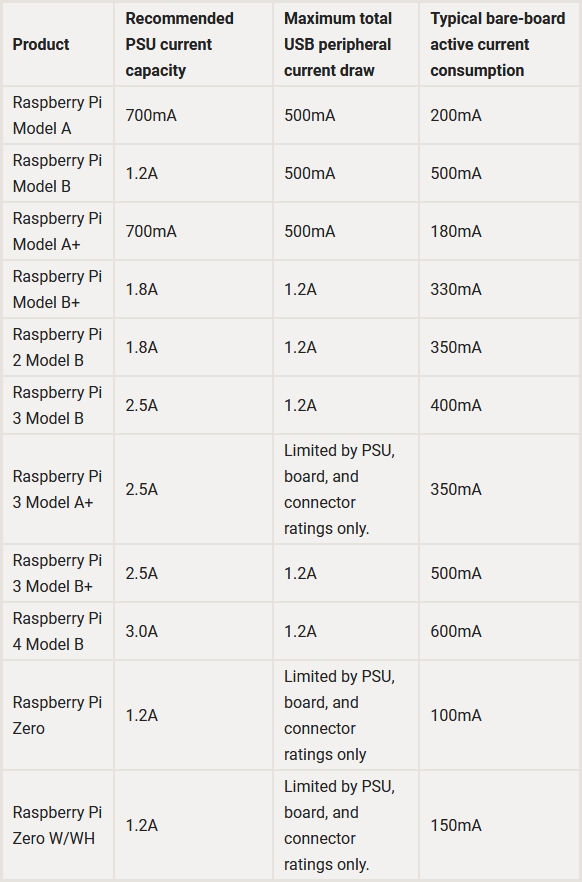Click Typical bare-board active current consumption header

click(x=498, y=44)
